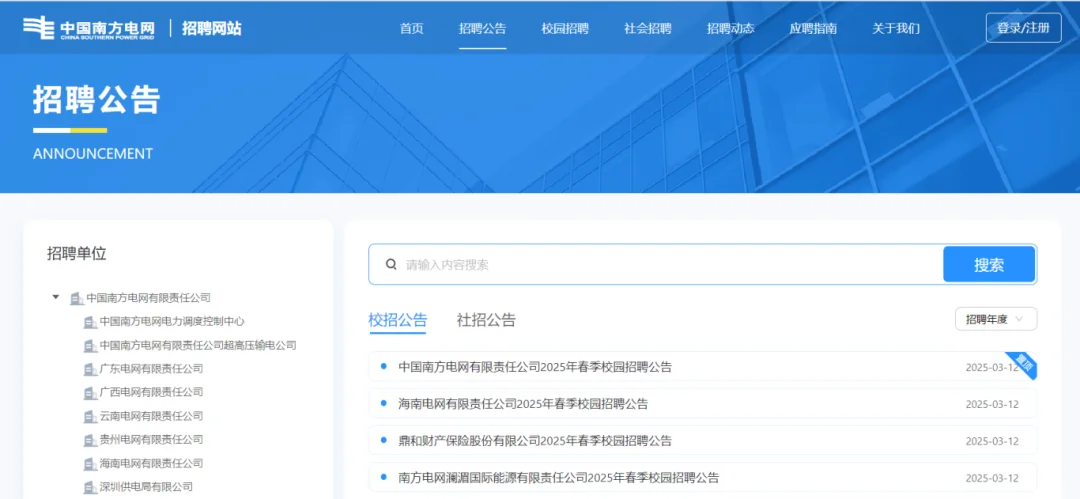
Task: Open 校园招聘 navigation item
Action: click(x=565, y=29)
